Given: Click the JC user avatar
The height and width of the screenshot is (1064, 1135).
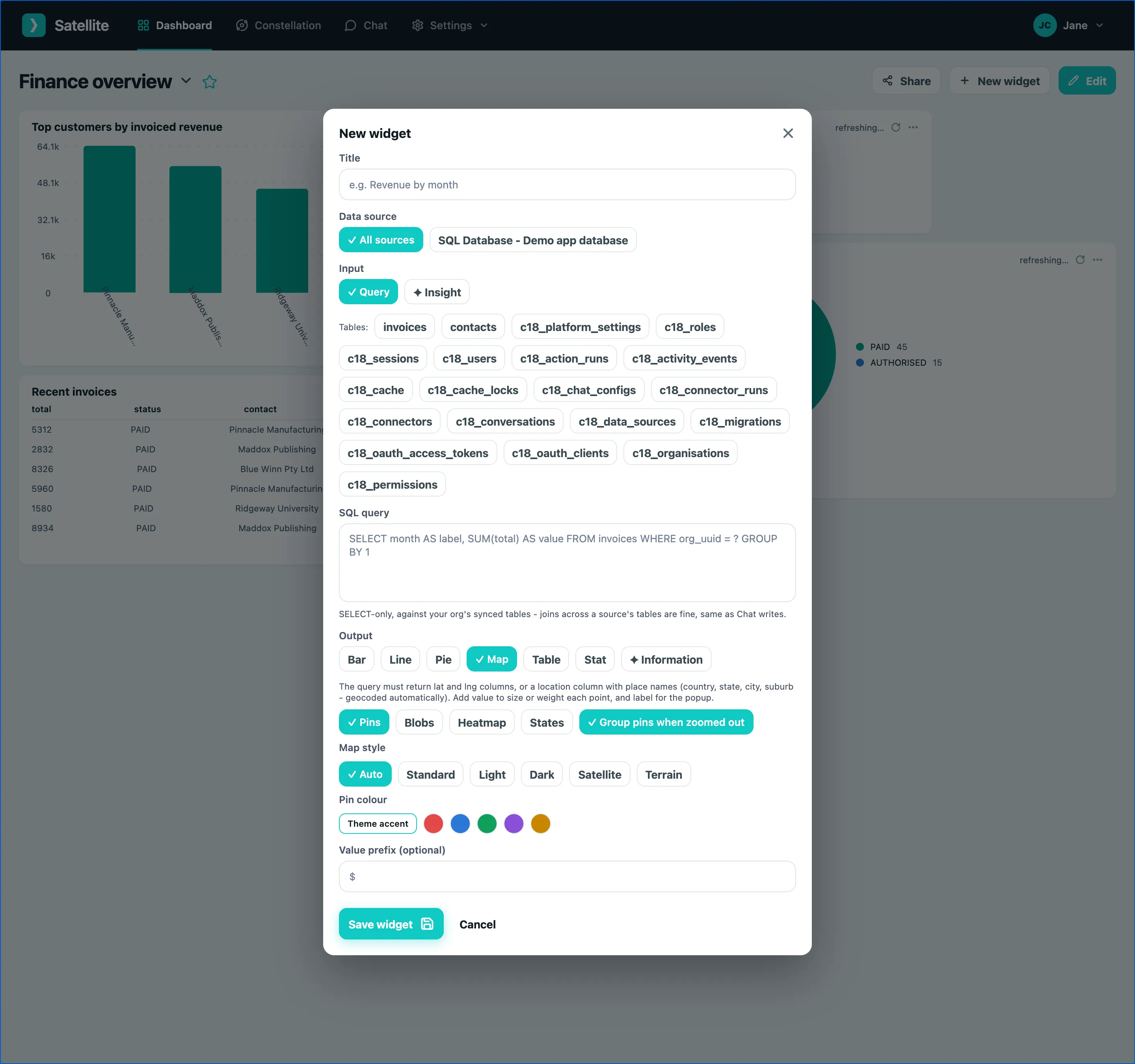Looking at the screenshot, I should (1045, 25).
